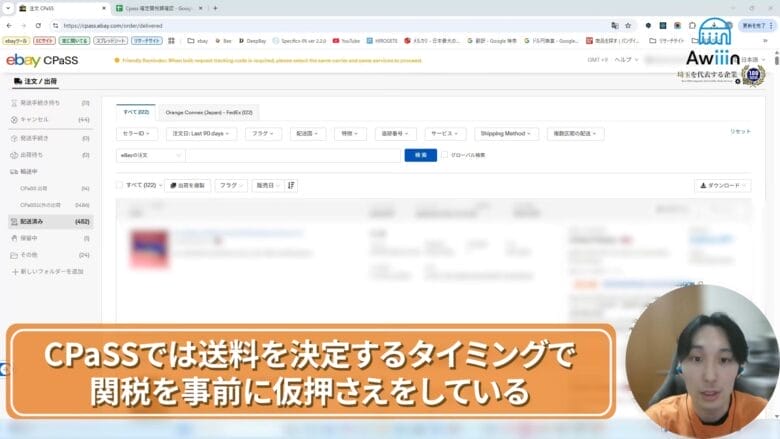Open the translate page icon in address bar

click(615, 26)
